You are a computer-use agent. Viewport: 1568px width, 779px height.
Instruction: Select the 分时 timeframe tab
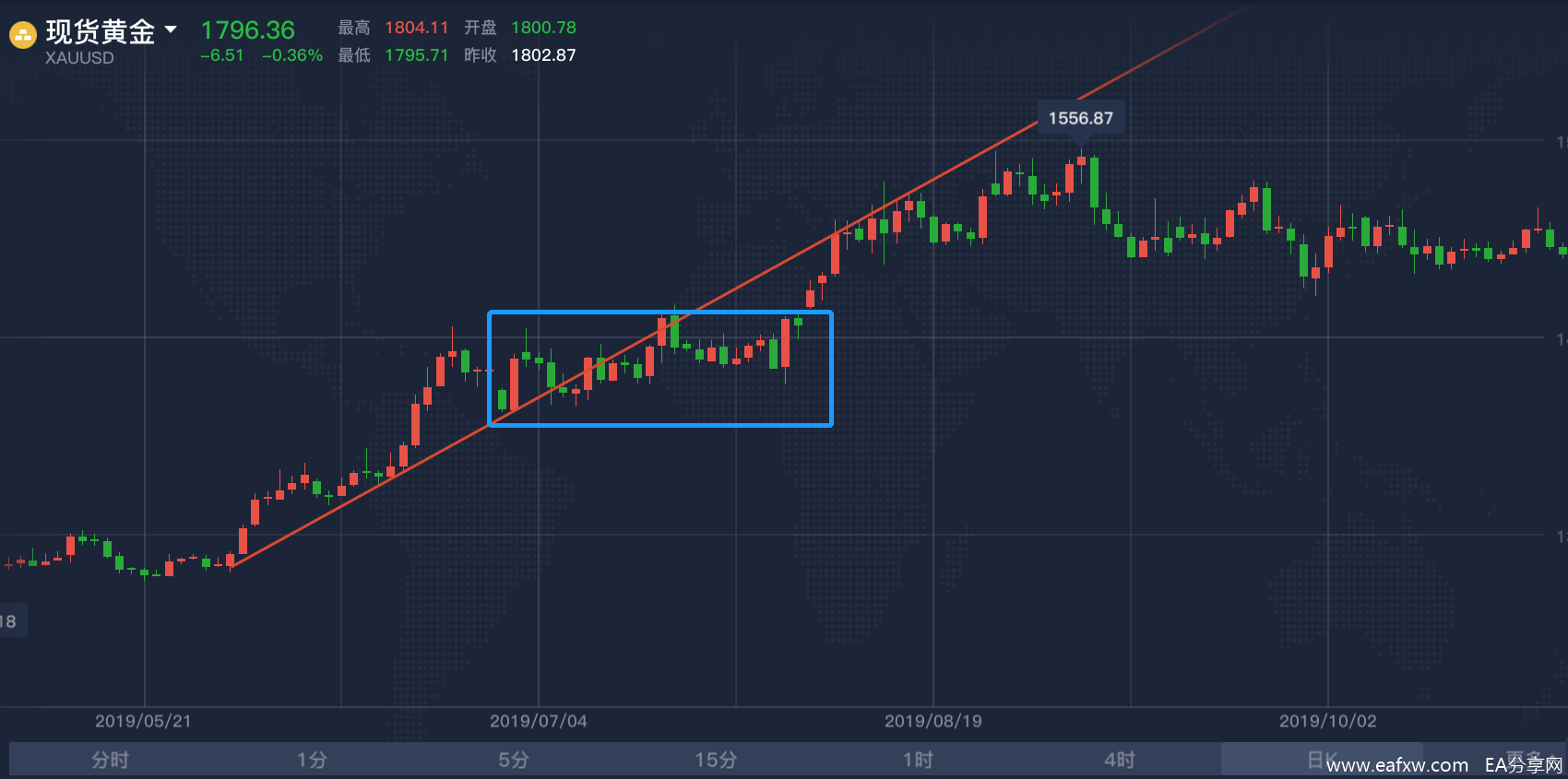(x=110, y=760)
